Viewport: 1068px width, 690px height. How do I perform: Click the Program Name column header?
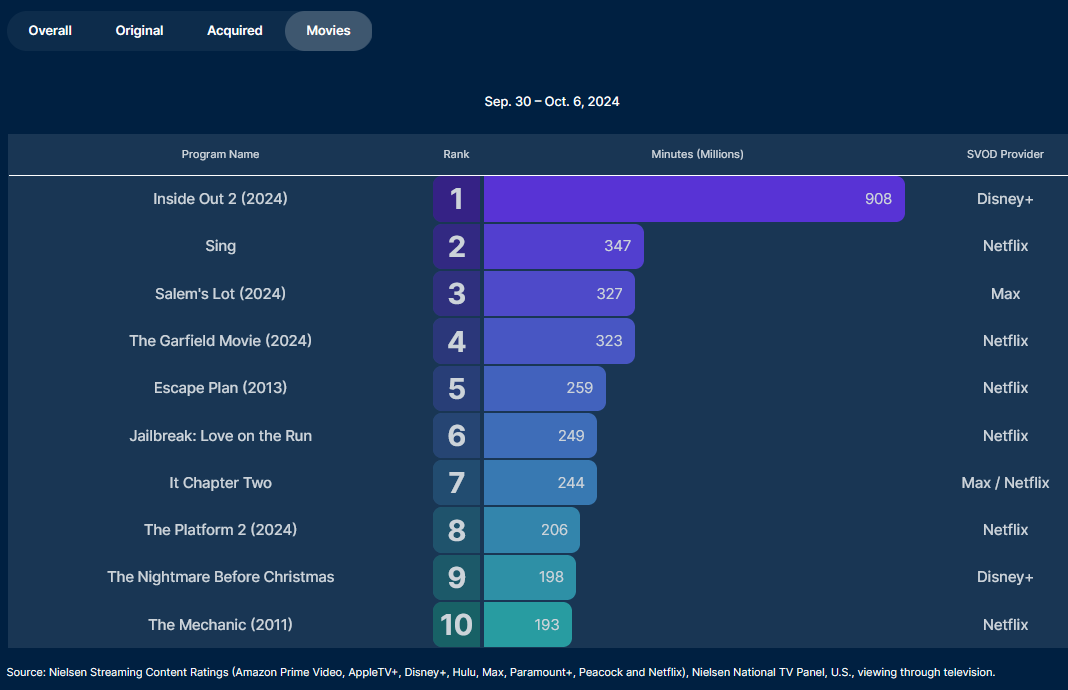[x=220, y=154]
